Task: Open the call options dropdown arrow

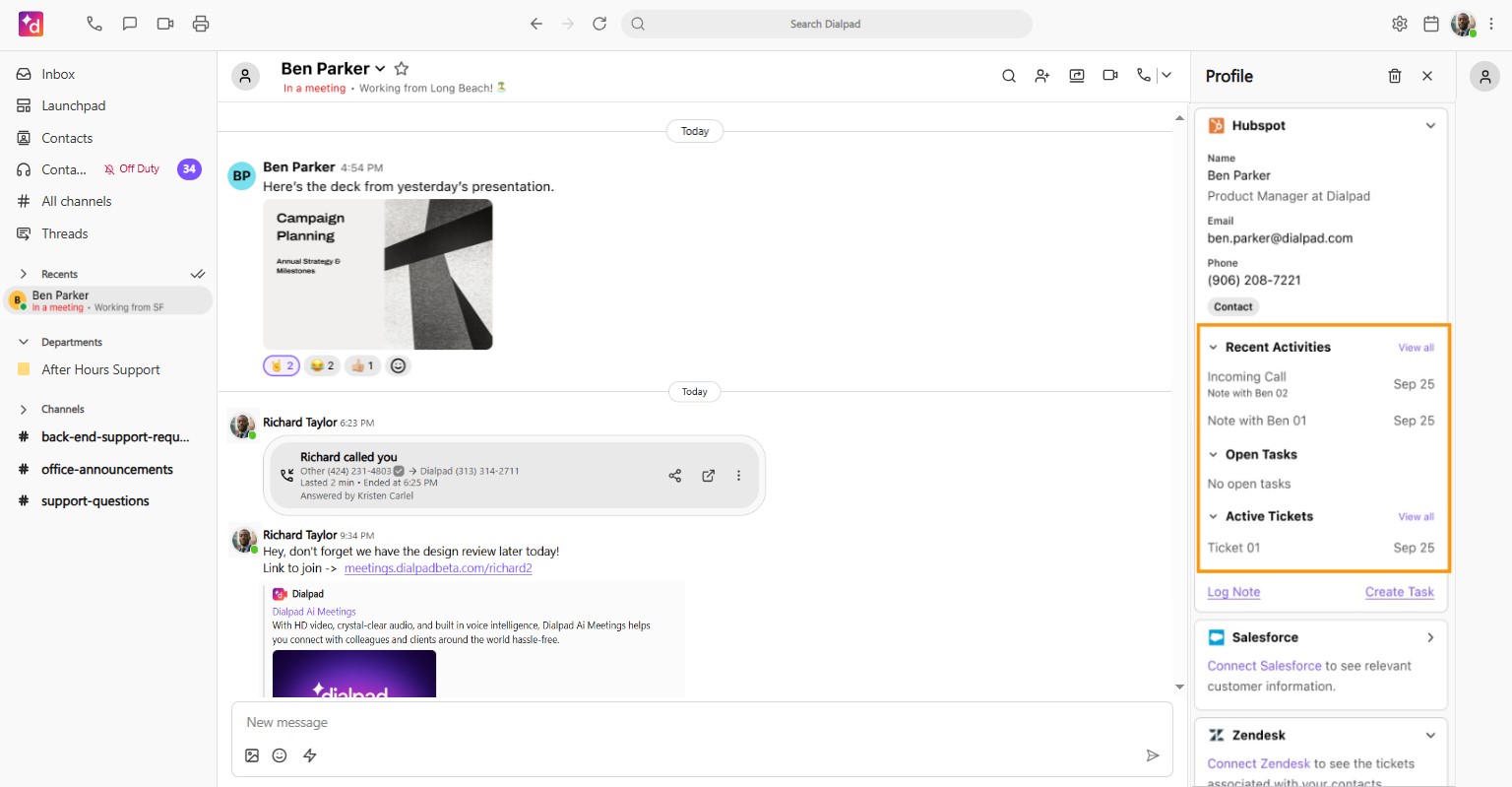Action: click(x=1165, y=75)
